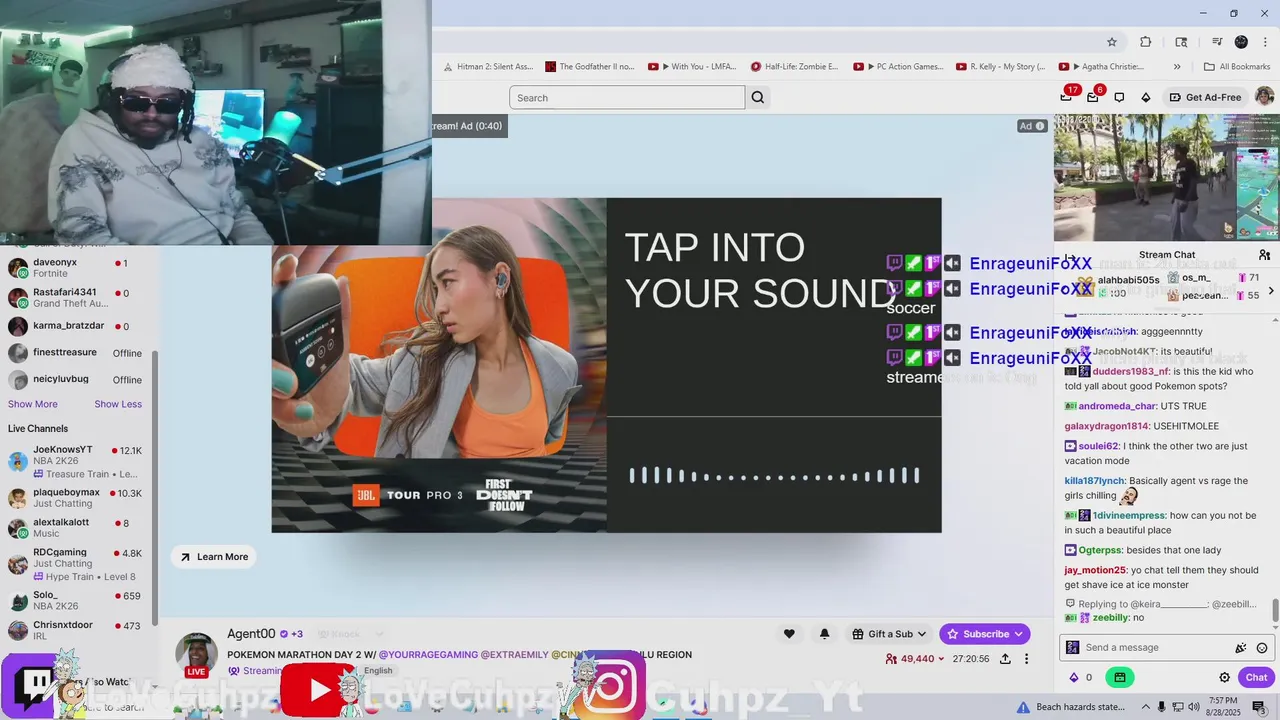Viewport: 1280px width, 720px height.
Task: Open the media controls icon in the browser toolbar
Action: pyautogui.click(x=1217, y=42)
